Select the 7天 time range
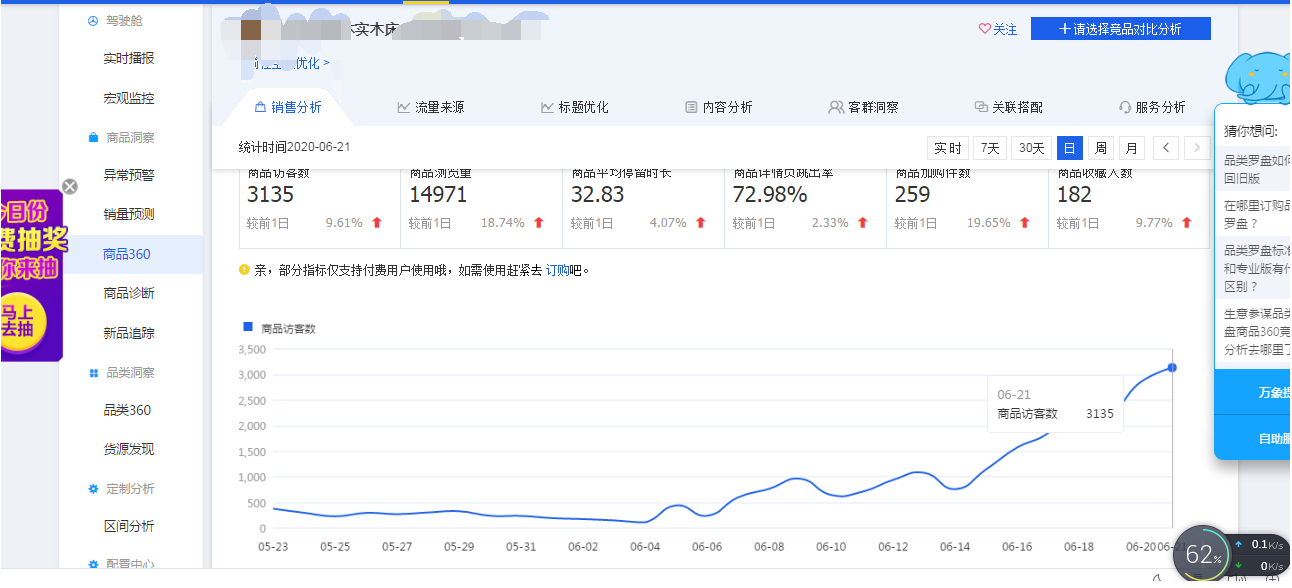This screenshot has width=1292, height=588. (x=990, y=148)
